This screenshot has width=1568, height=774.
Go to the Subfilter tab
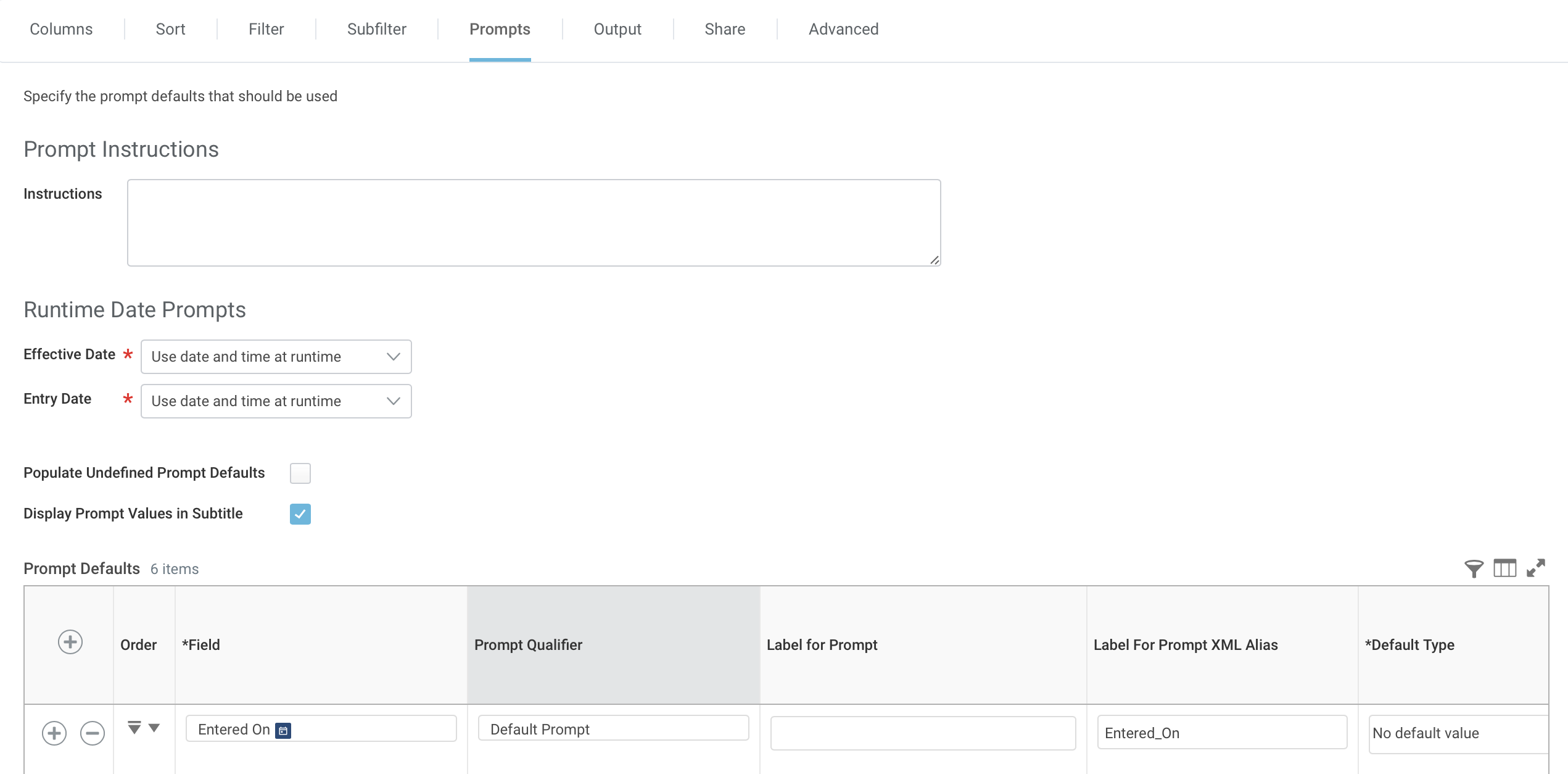(x=376, y=29)
